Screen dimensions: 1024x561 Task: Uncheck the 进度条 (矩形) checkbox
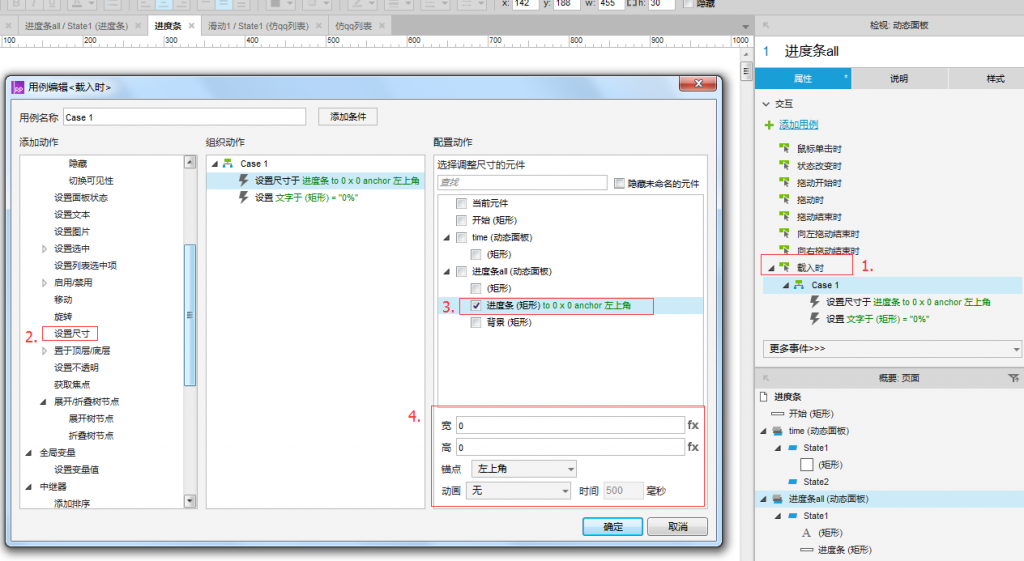(x=476, y=305)
